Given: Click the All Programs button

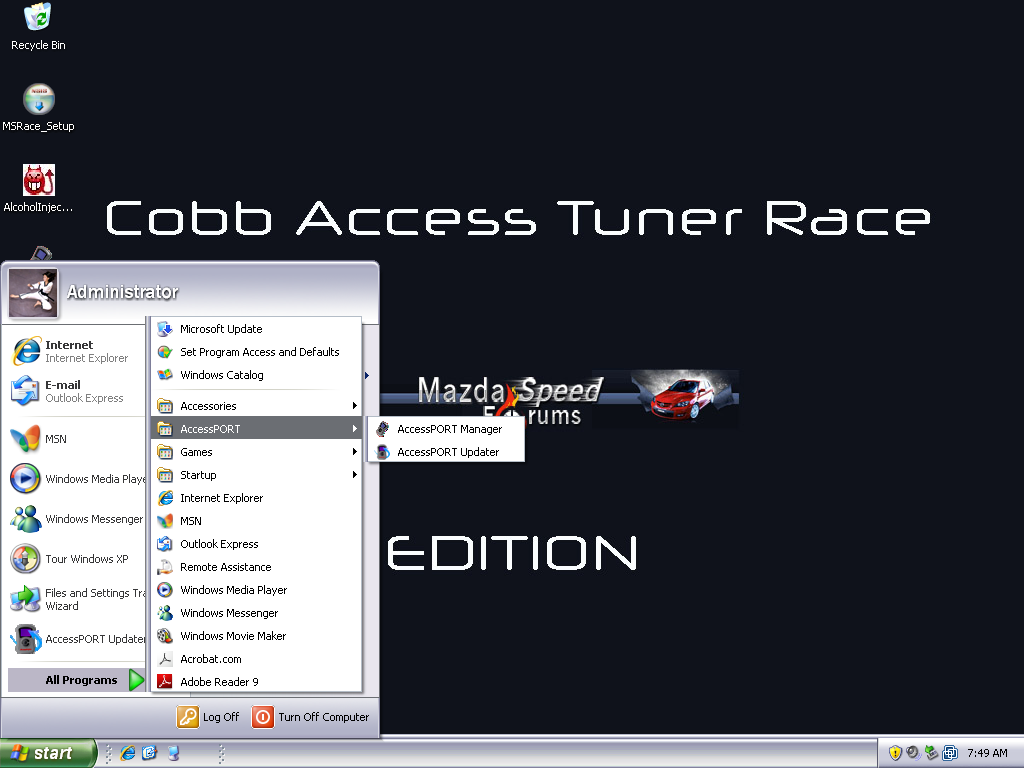Looking at the screenshot, I should coord(76,680).
